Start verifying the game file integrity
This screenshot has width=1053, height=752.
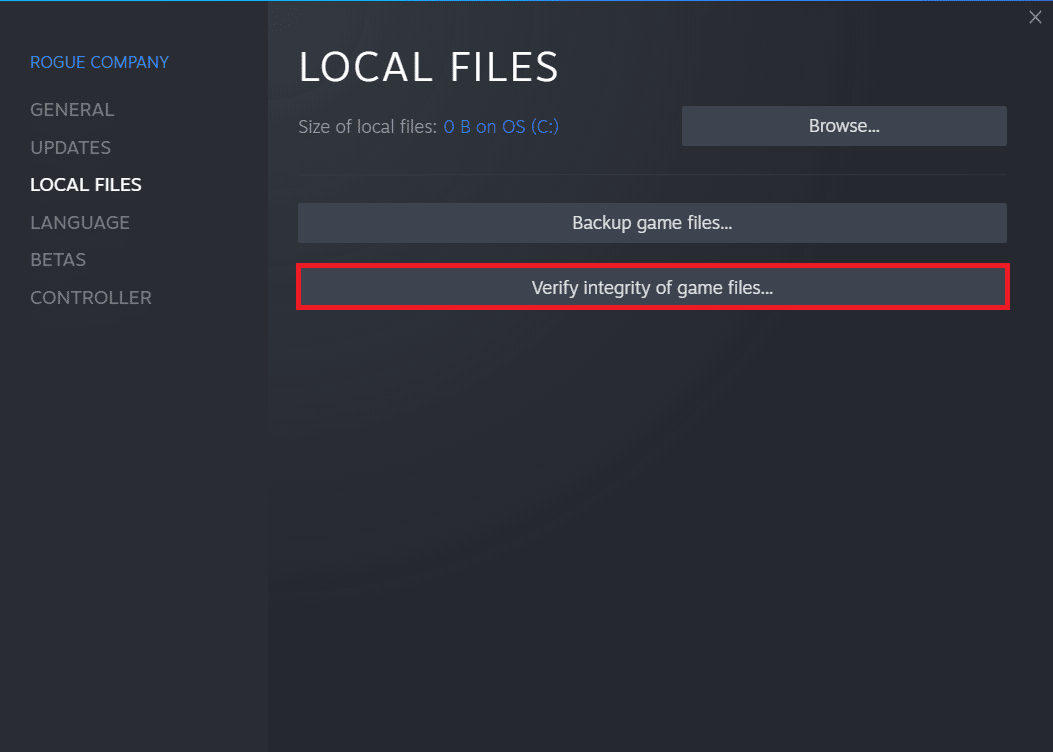coord(652,288)
